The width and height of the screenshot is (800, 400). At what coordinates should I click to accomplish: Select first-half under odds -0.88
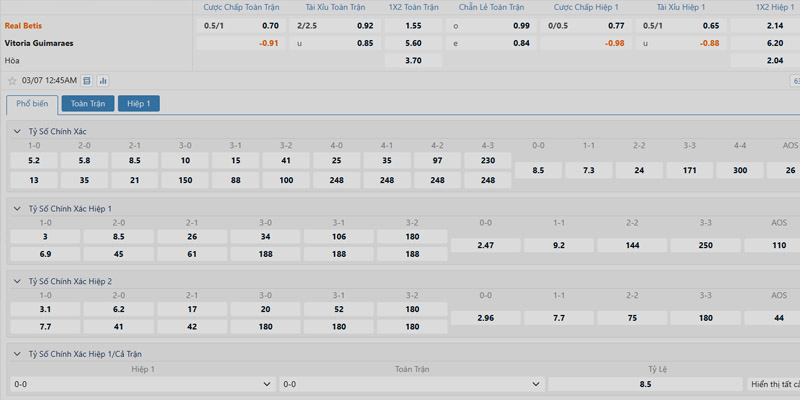tap(681, 43)
